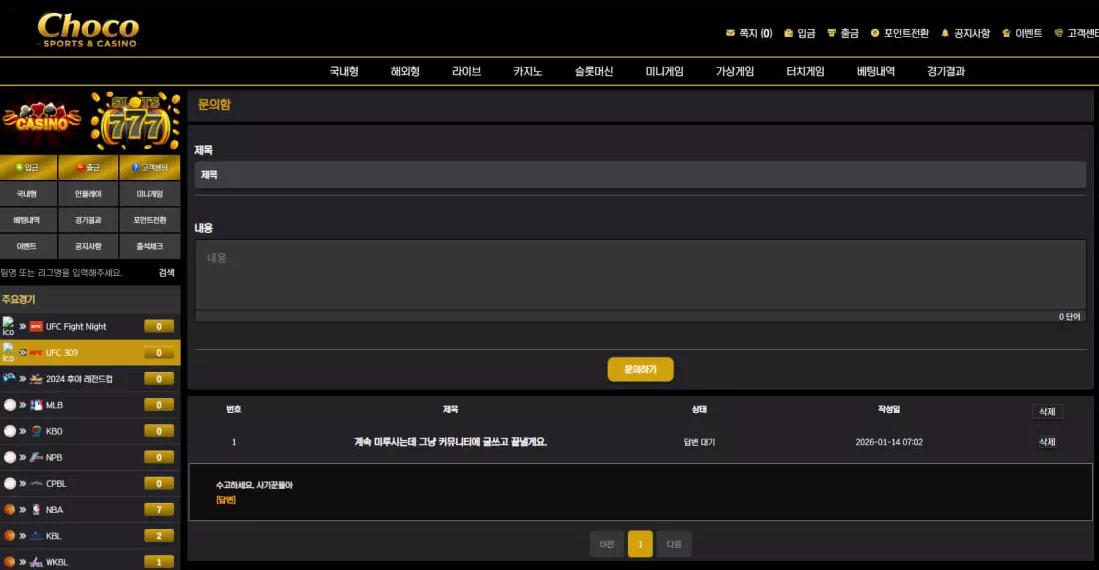The image size is (1099, 570).
Task: Expand the UFC Fight Night league row
Action: (x=90, y=326)
